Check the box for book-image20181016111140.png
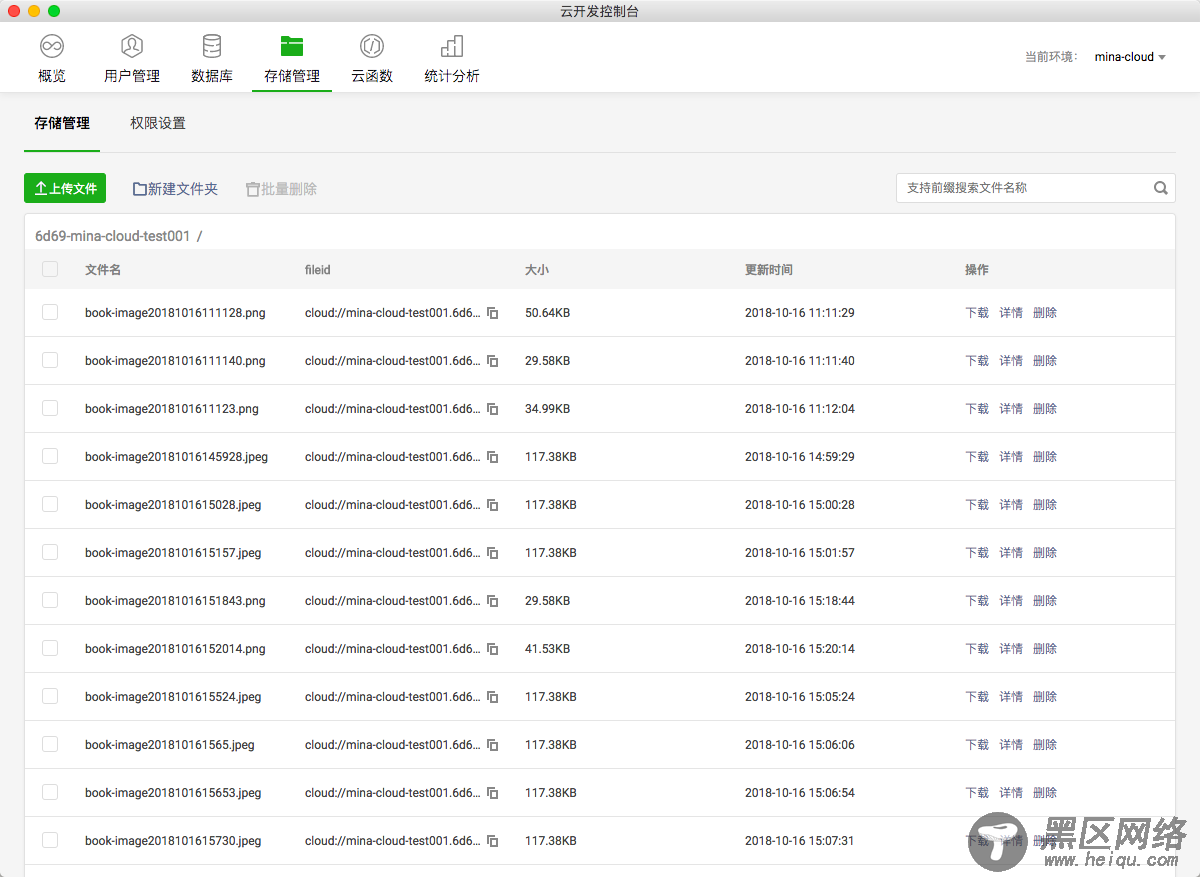Viewport: 1200px width, 877px height. 50,360
